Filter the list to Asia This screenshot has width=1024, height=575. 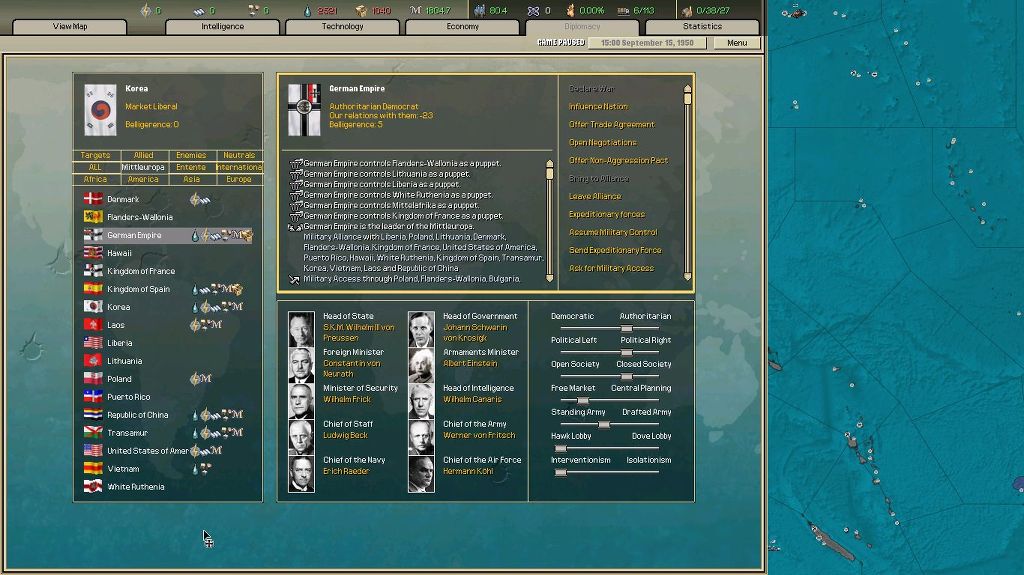191,179
